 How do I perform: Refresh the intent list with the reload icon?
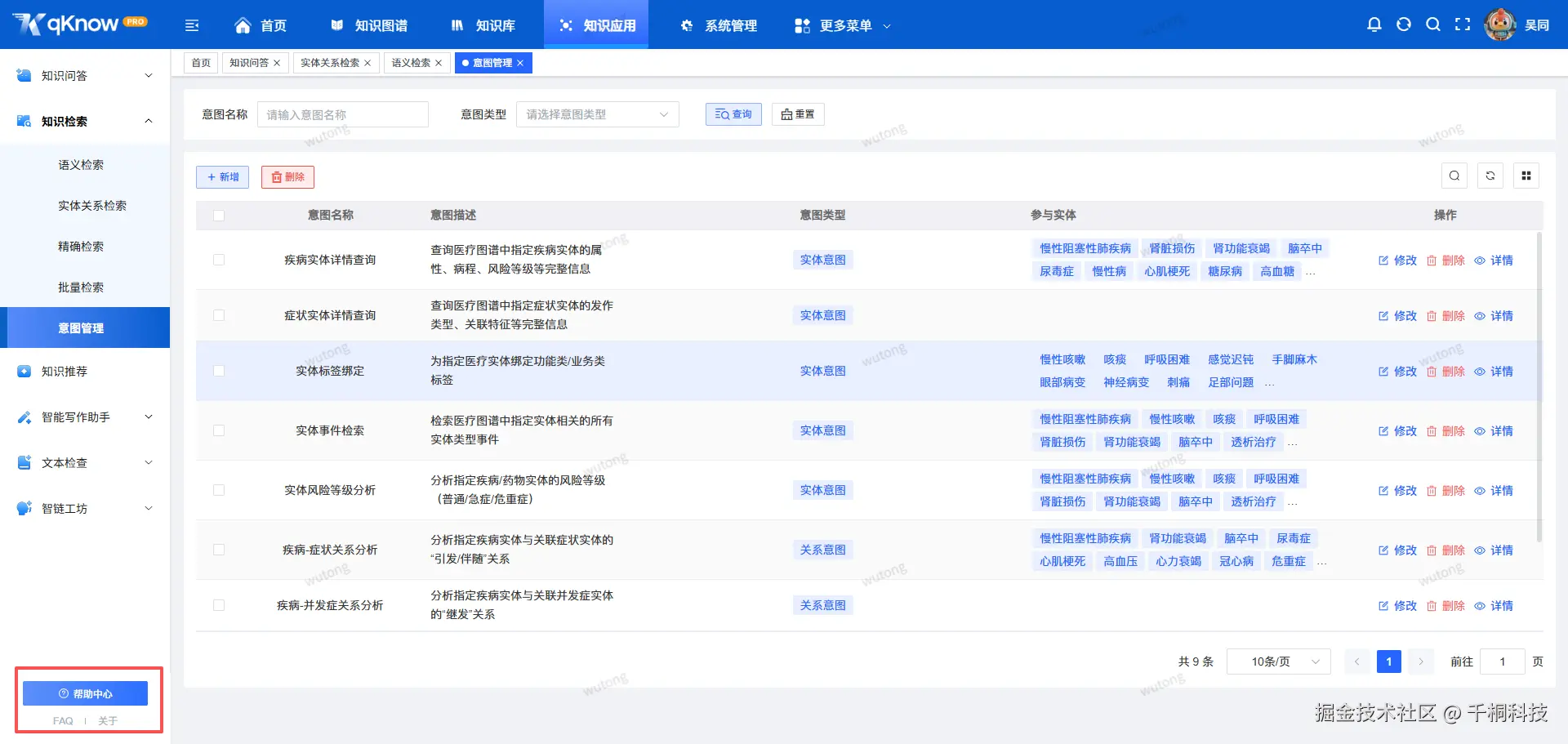(x=1490, y=175)
